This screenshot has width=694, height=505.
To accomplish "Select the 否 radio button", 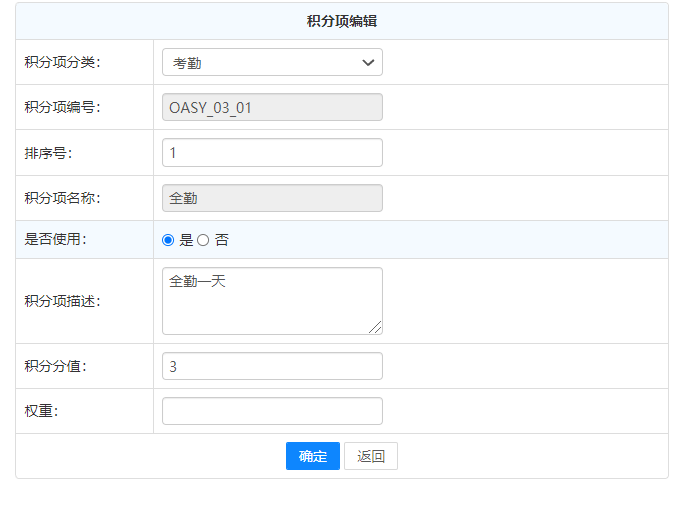I will 203,240.
